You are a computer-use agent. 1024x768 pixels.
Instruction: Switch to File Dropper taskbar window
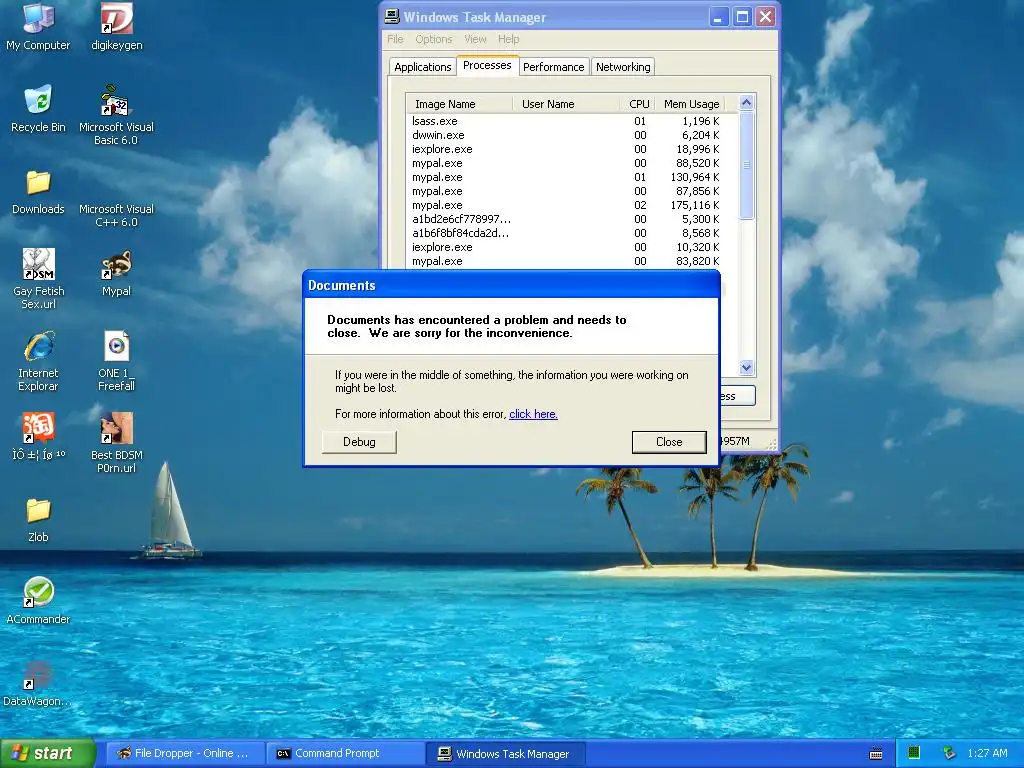tap(185, 753)
